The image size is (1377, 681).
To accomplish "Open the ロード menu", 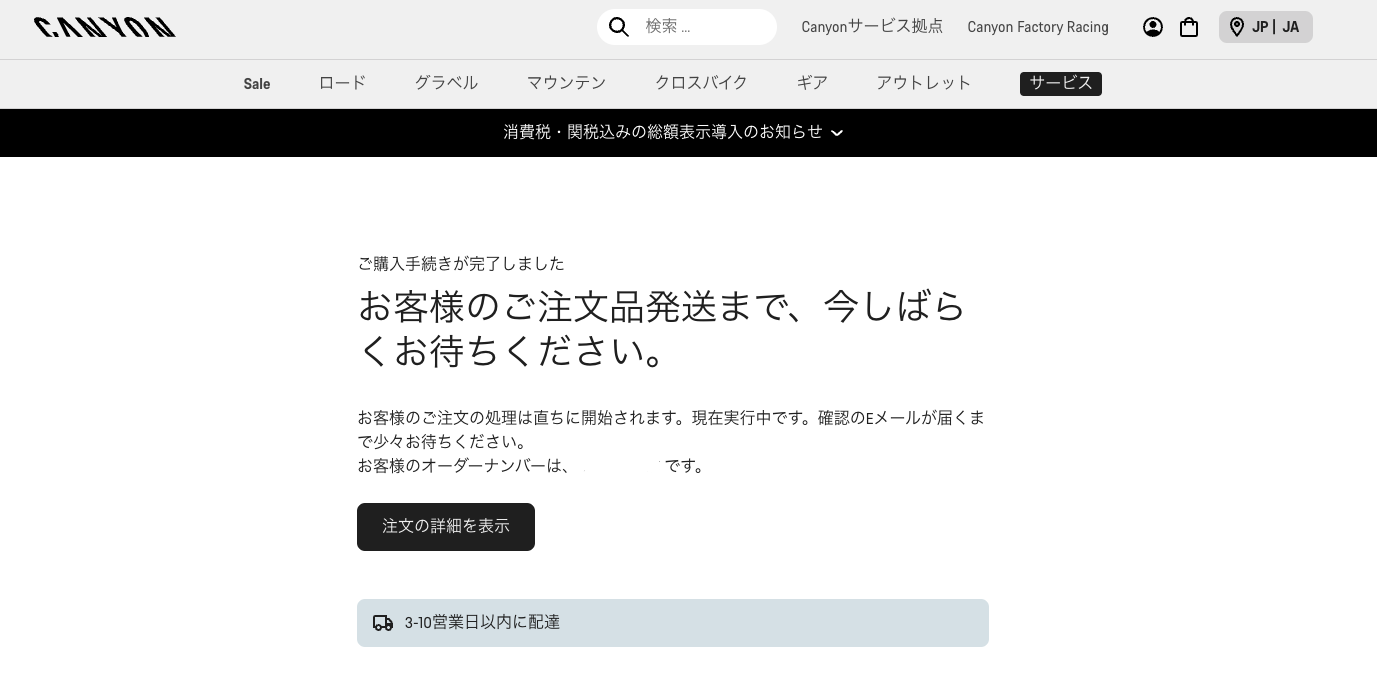I will (342, 83).
